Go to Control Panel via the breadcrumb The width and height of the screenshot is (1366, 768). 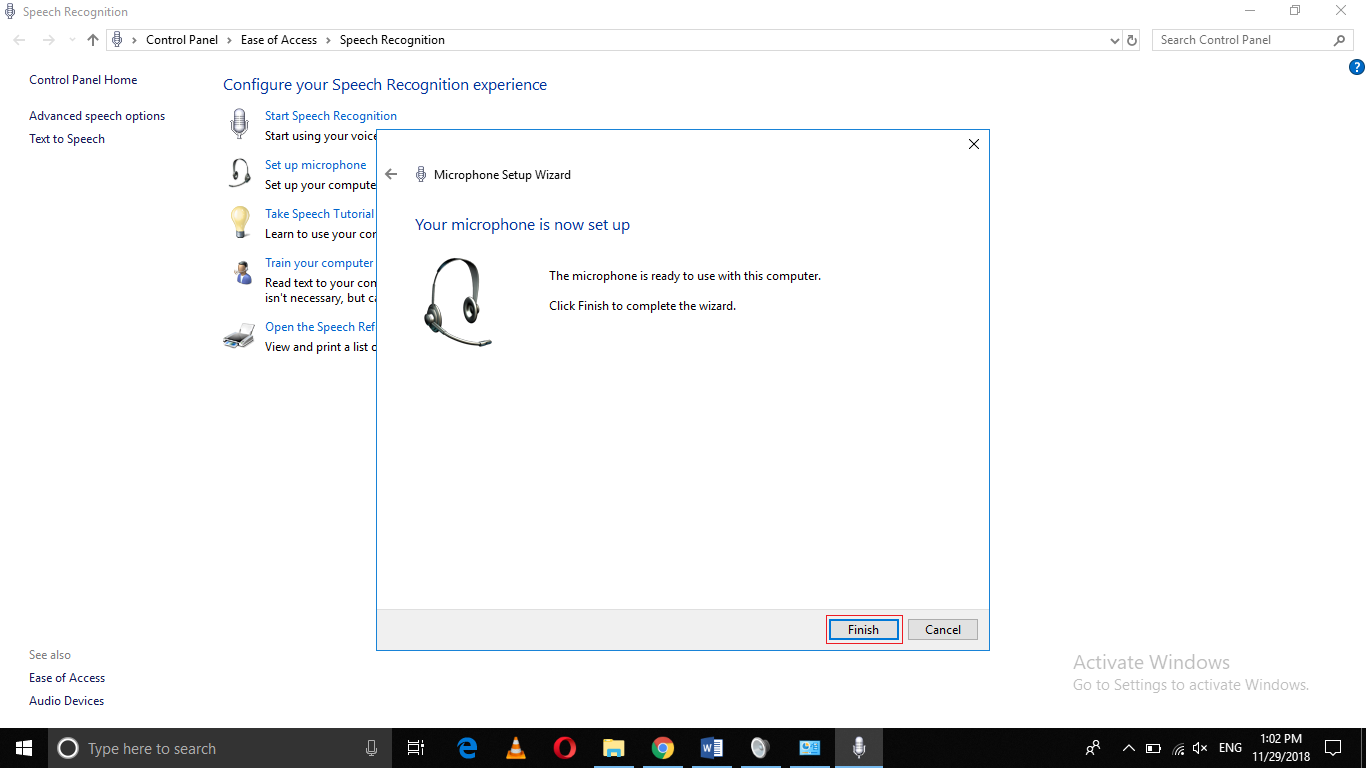[x=182, y=39]
